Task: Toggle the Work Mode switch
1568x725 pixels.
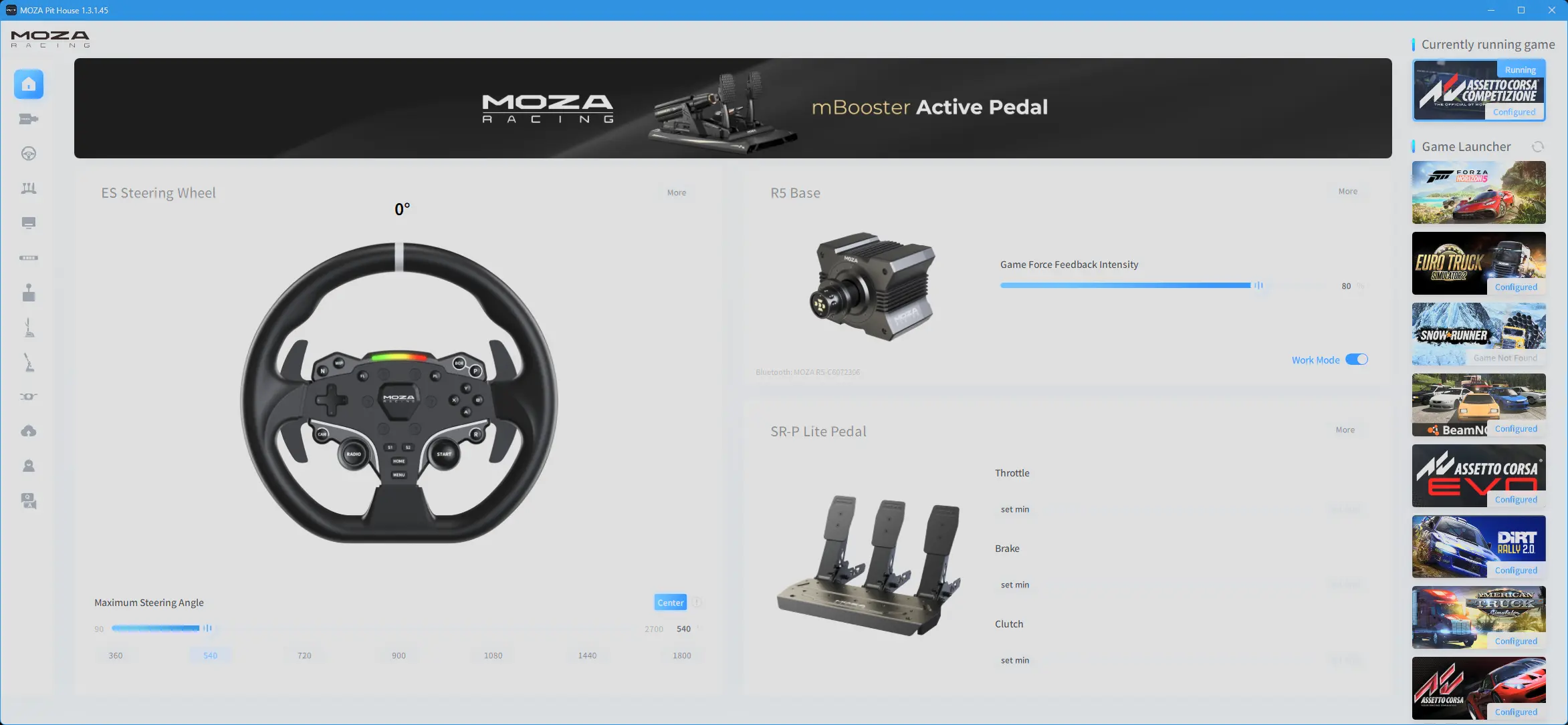Action: (x=1357, y=359)
